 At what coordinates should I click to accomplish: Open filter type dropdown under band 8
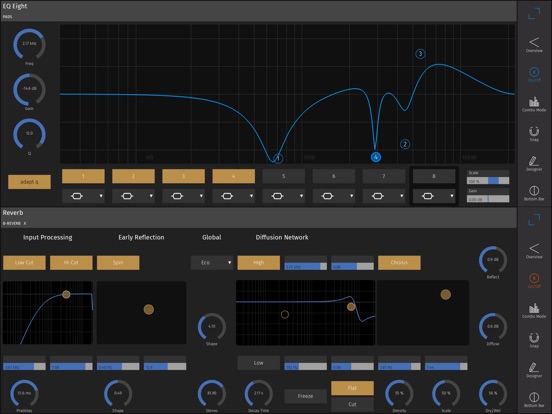[x=434, y=196]
